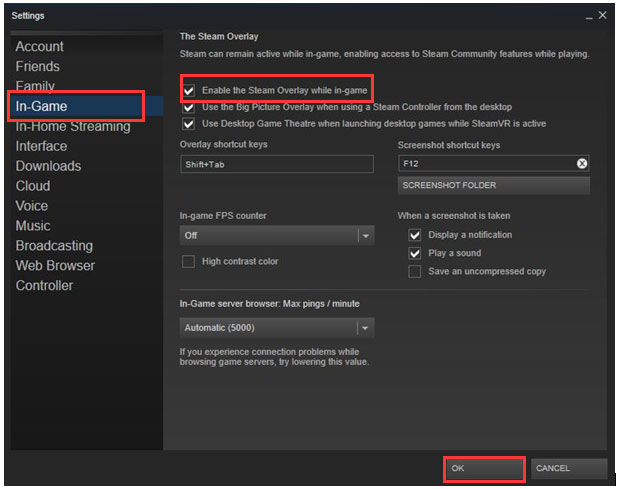Click the OK button

point(484,469)
